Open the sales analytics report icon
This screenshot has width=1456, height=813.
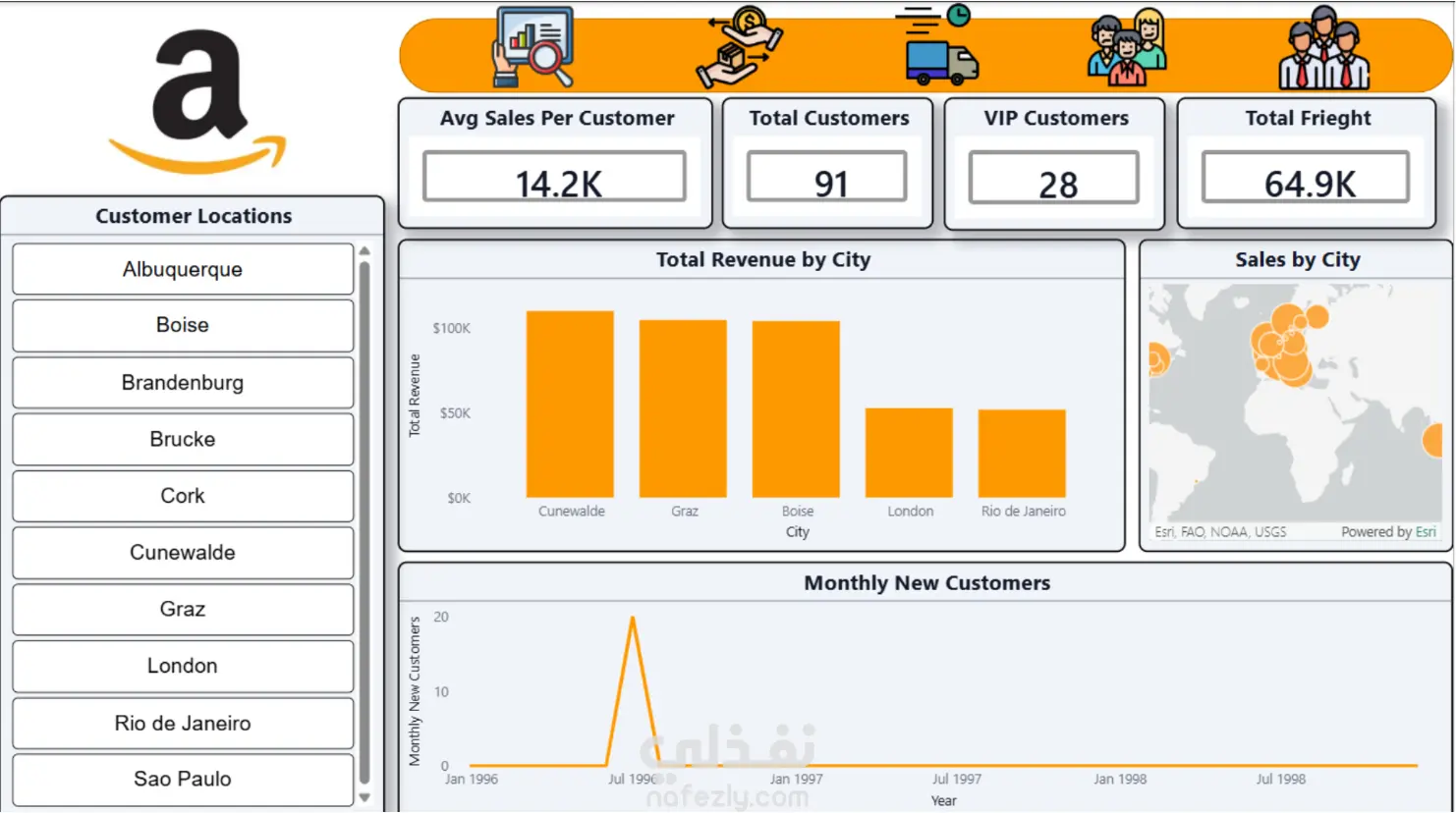pos(533,47)
